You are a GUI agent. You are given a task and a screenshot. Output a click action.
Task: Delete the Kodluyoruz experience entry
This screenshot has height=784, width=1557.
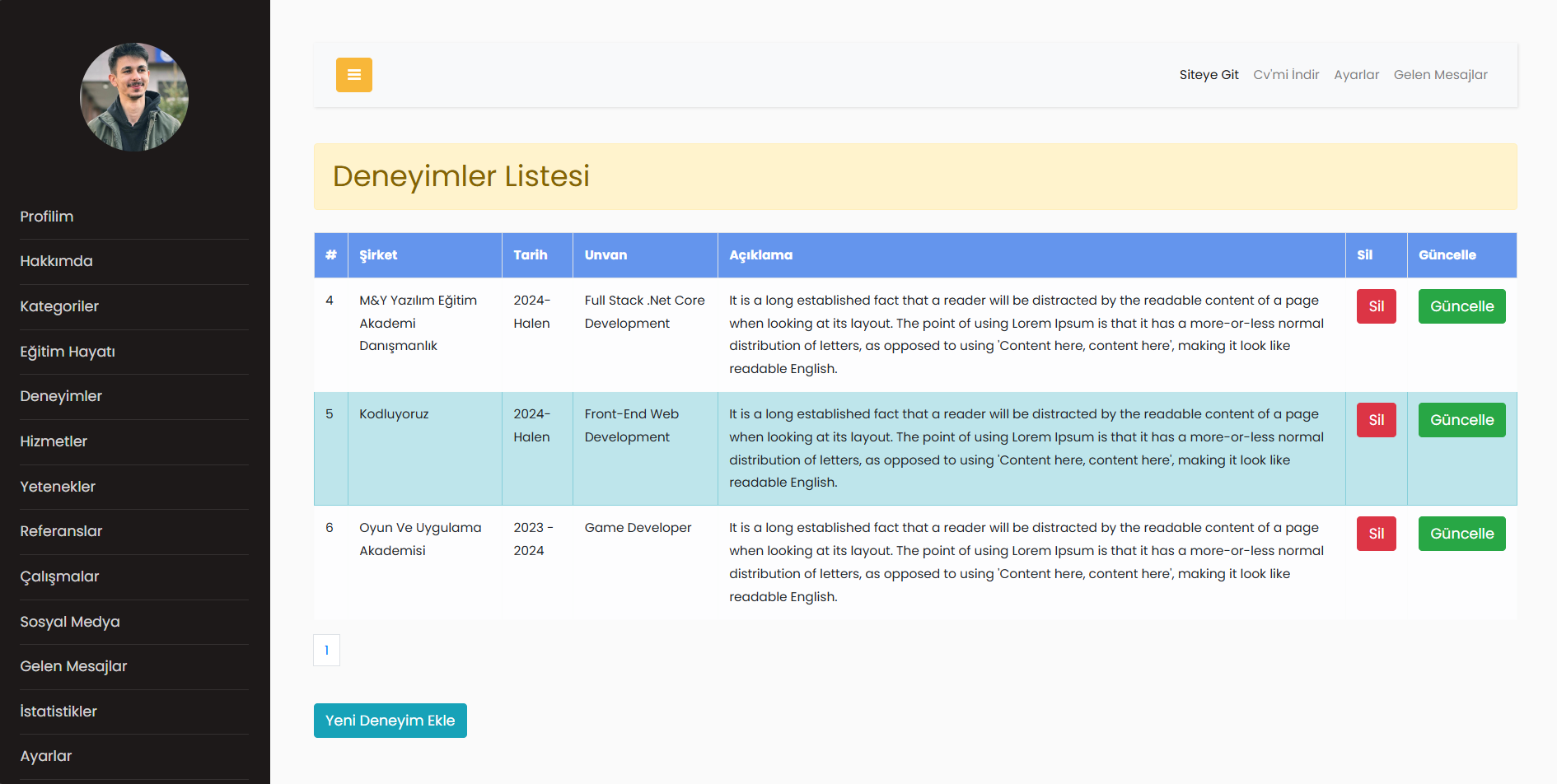click(x=1376, y=420)
